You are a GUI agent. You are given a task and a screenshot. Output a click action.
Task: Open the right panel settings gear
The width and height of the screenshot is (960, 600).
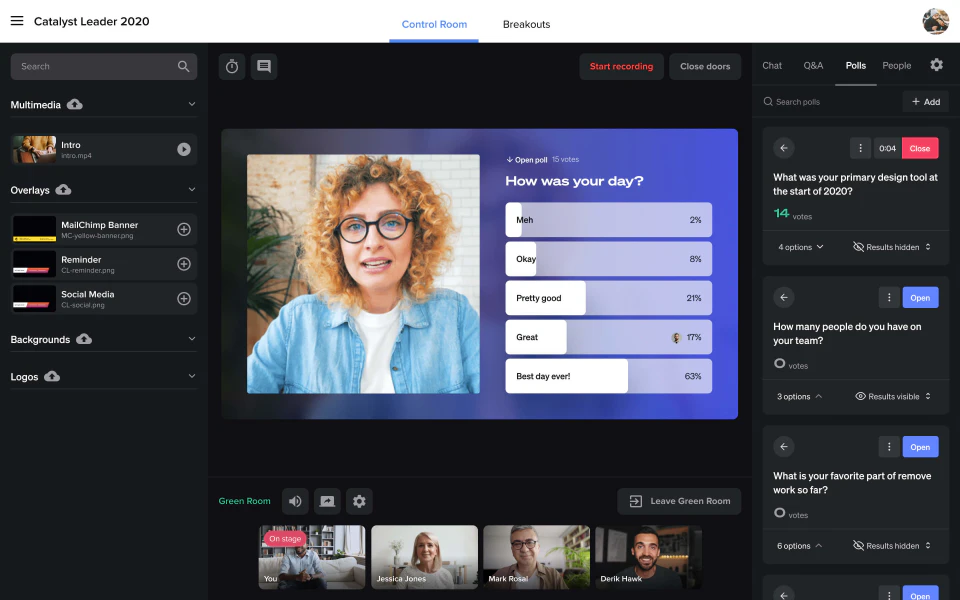tap(936, 64)
